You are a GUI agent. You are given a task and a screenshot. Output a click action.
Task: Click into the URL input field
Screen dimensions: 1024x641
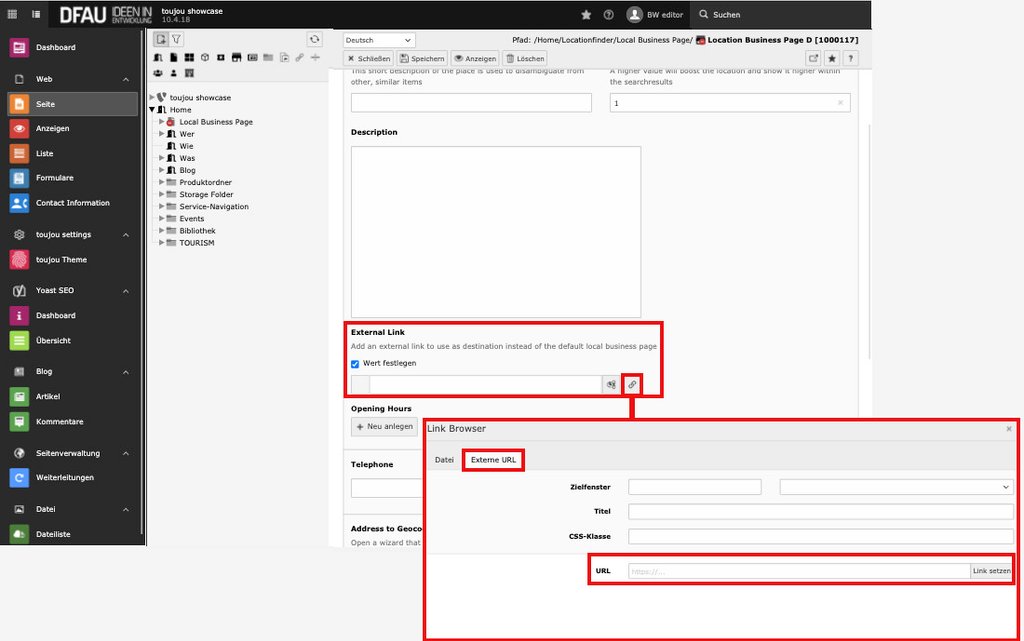pos(798,571)
